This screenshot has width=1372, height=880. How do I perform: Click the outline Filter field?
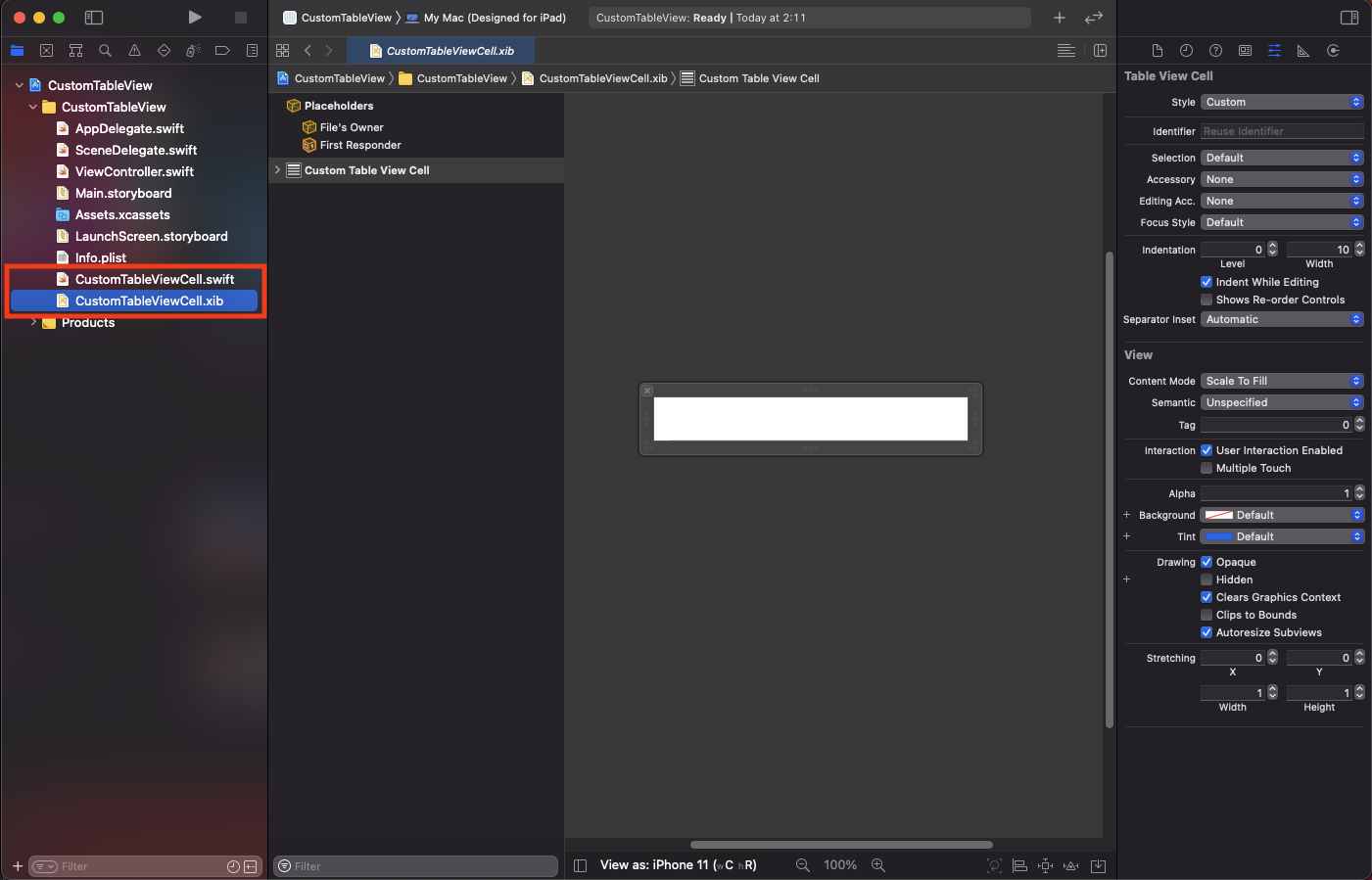click(416, 866)
